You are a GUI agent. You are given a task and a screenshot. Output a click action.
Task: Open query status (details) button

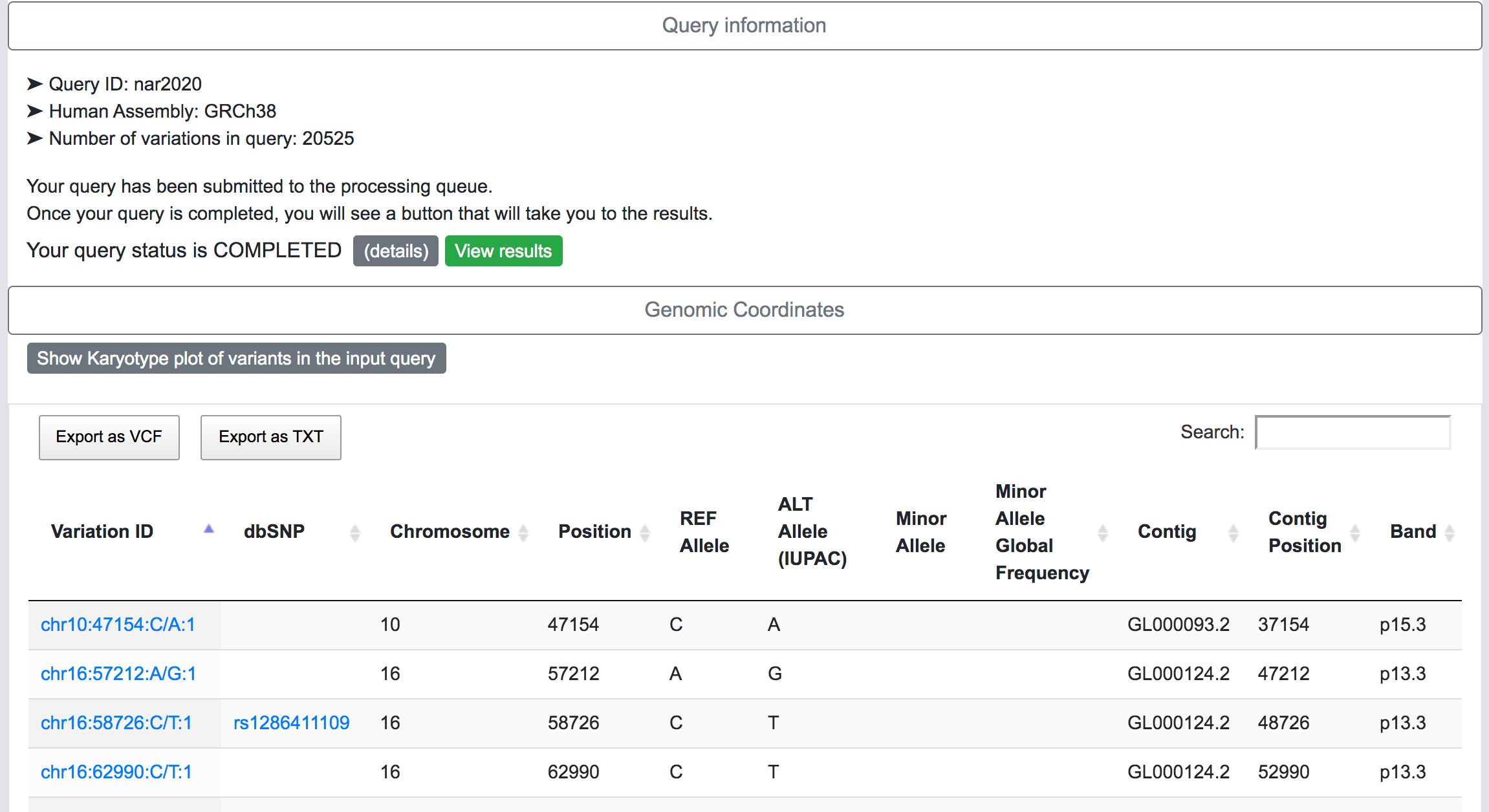point(396,251)
